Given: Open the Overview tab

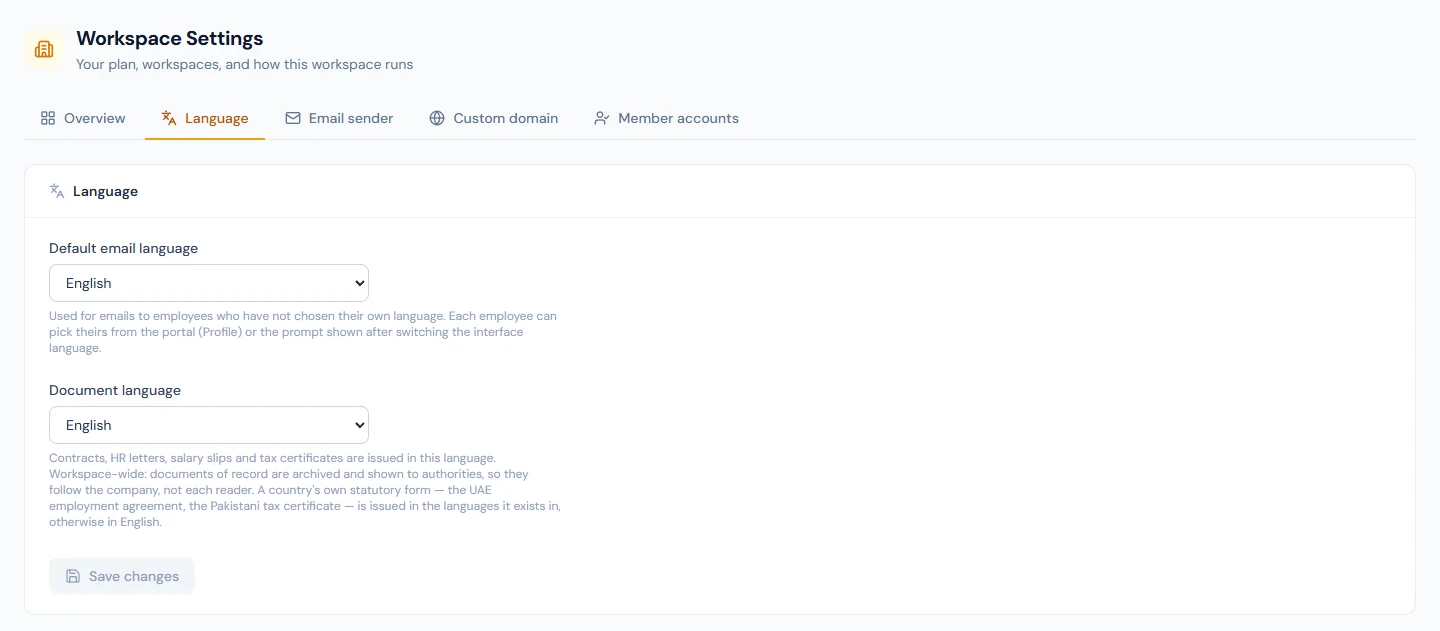Looking at the screenshot, I should coord(83,118).
